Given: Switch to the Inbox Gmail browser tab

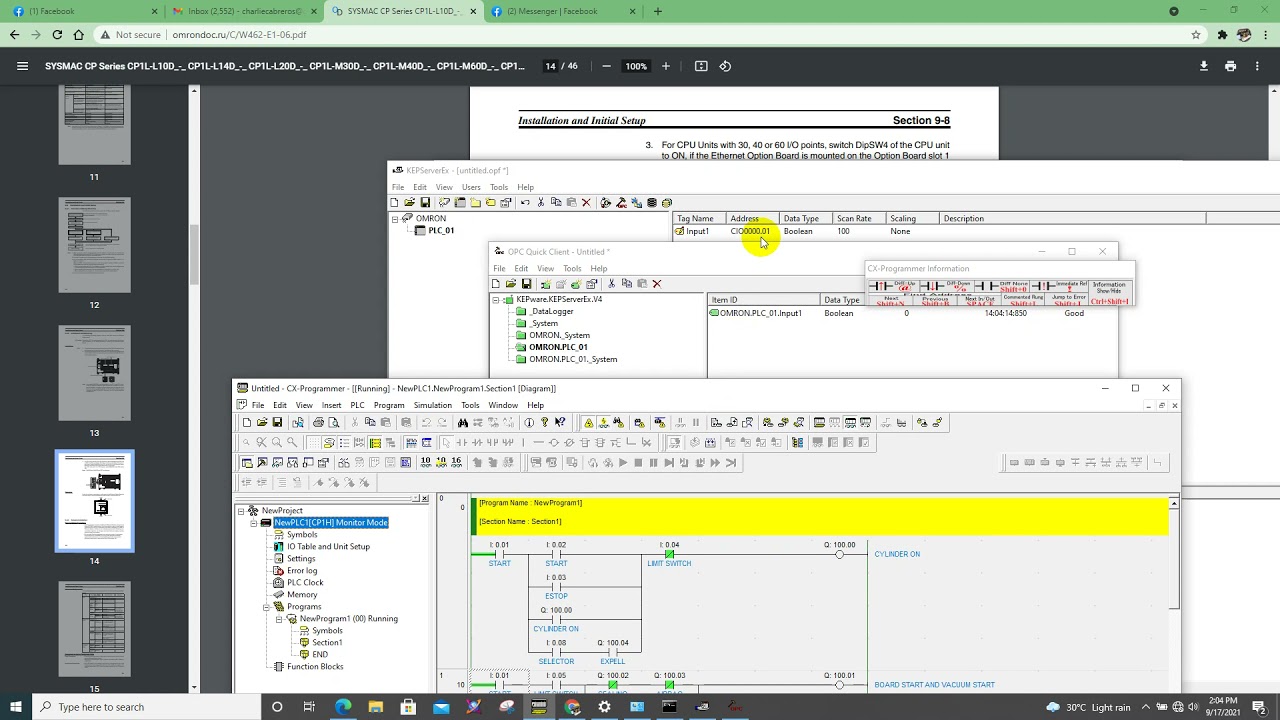Looking at the screenshot, I should (x=242, y=11).
